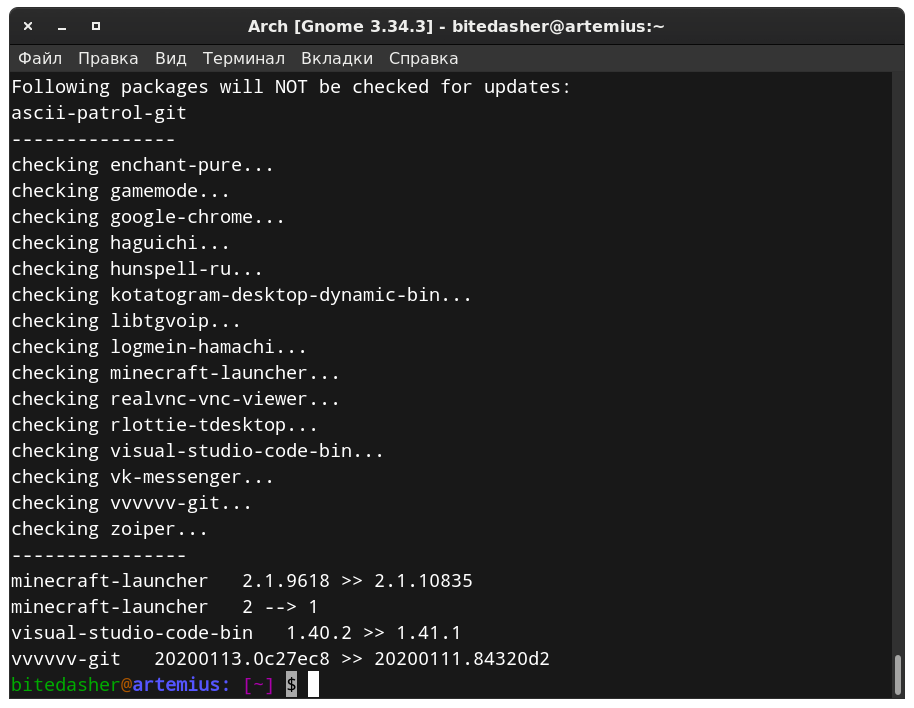Click version number '2.1.10835'
This screenshot has height=708, width=914.
pyautogui.click(x=423, y=581)
